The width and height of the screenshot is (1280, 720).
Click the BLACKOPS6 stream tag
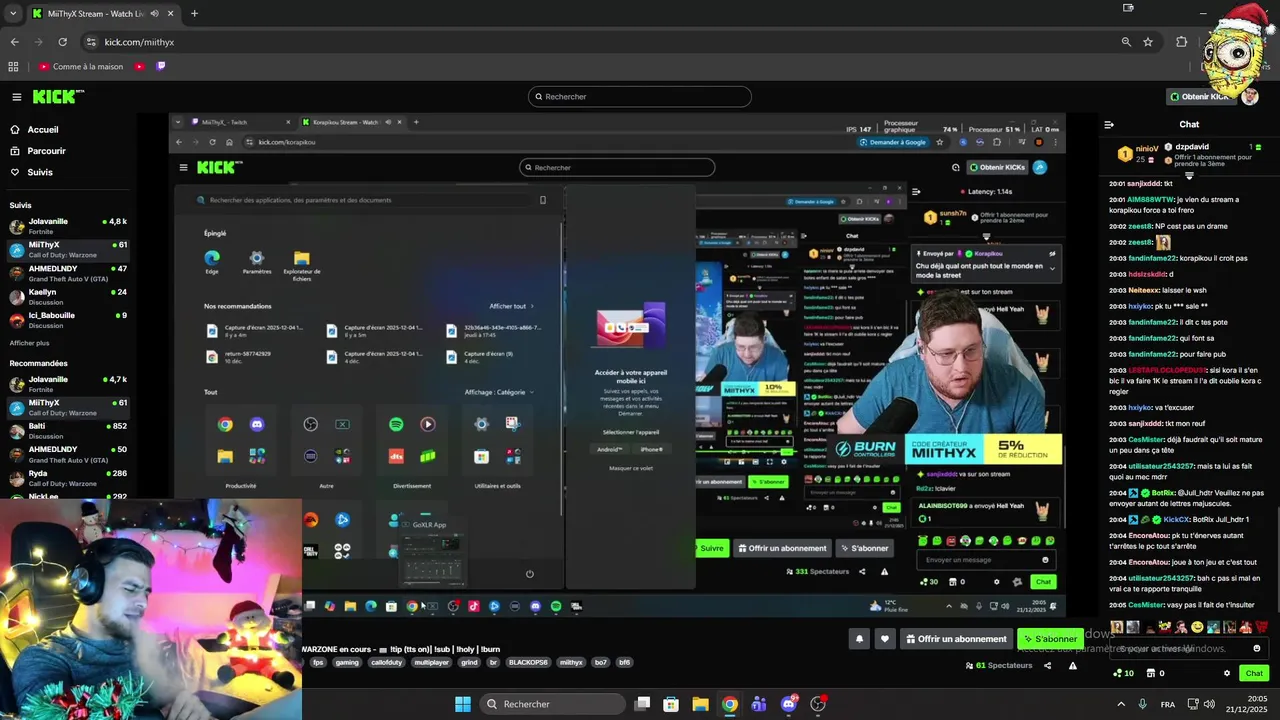pyautogui.click(x=528, y=662)
